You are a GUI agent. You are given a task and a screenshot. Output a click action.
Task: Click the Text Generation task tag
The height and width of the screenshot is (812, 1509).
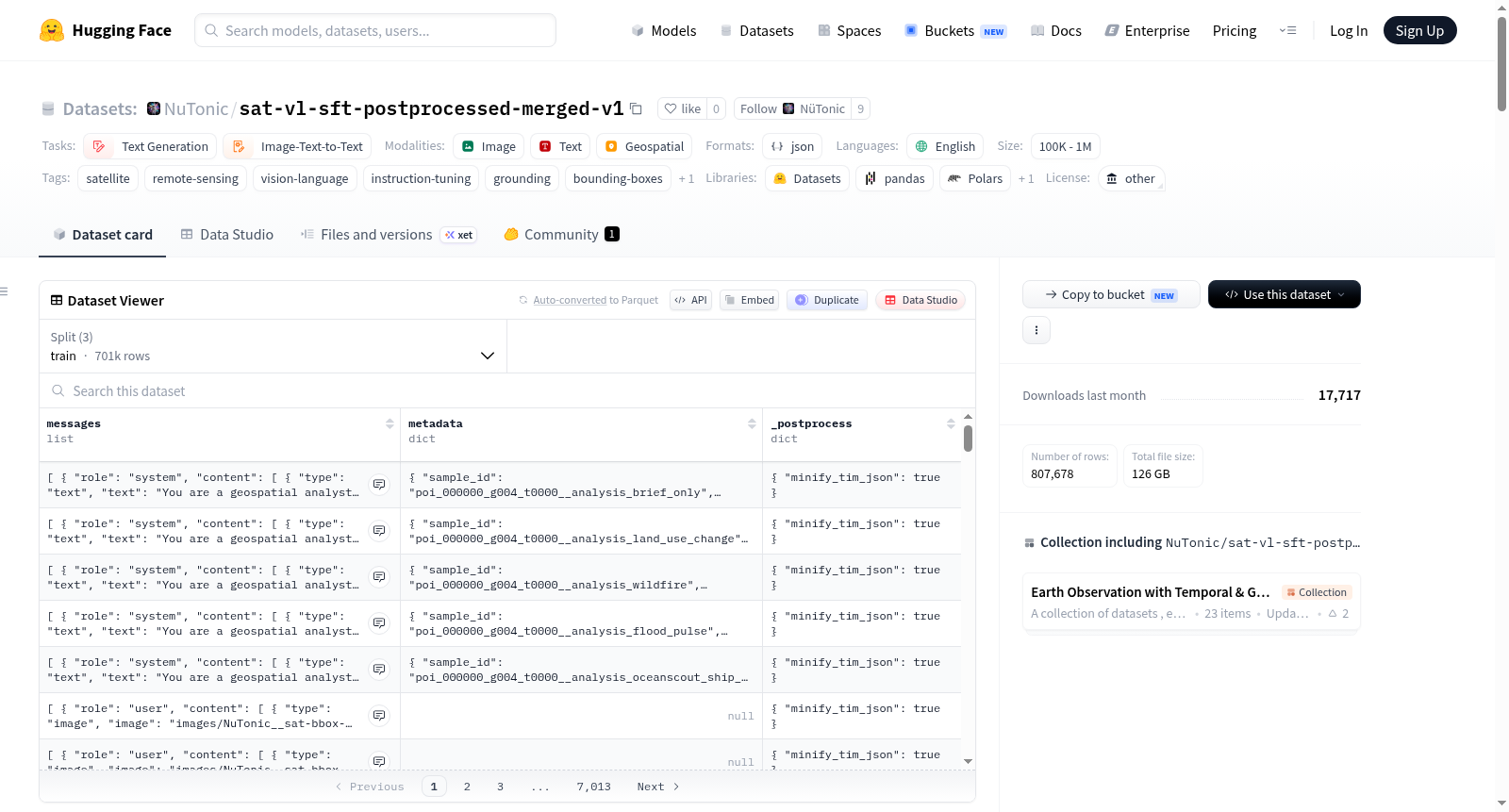pyautogui.click(x=151, y=146)
